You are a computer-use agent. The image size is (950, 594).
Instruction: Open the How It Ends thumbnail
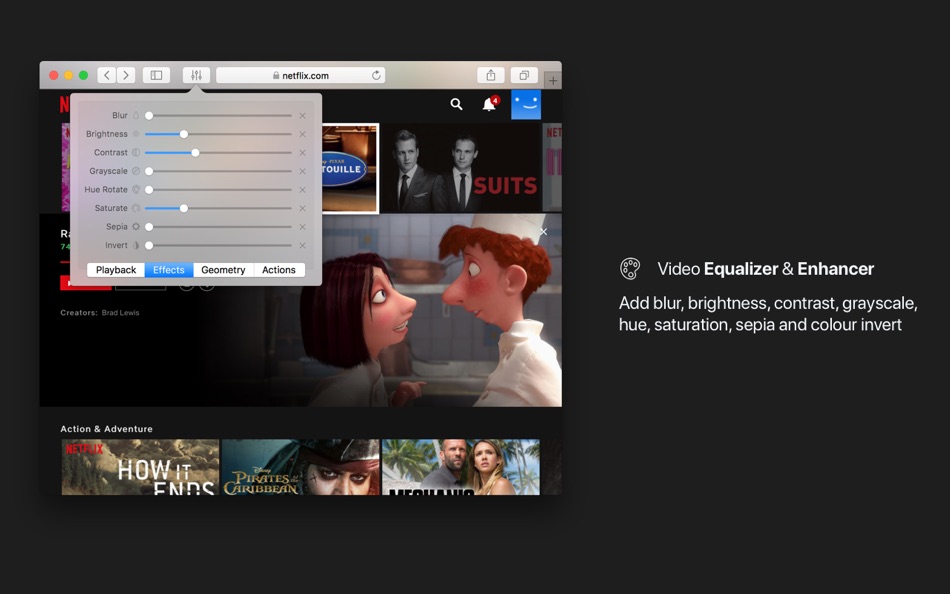click(140, 467)
